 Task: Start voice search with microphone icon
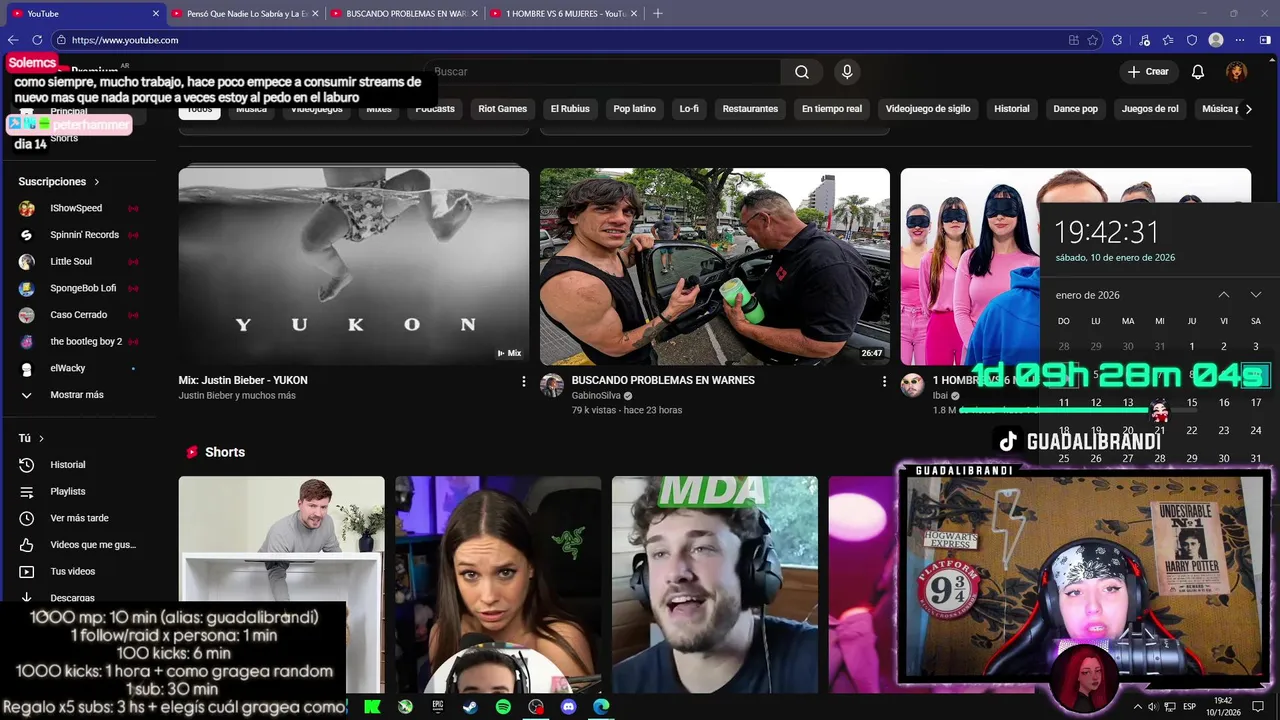(847, 72)
